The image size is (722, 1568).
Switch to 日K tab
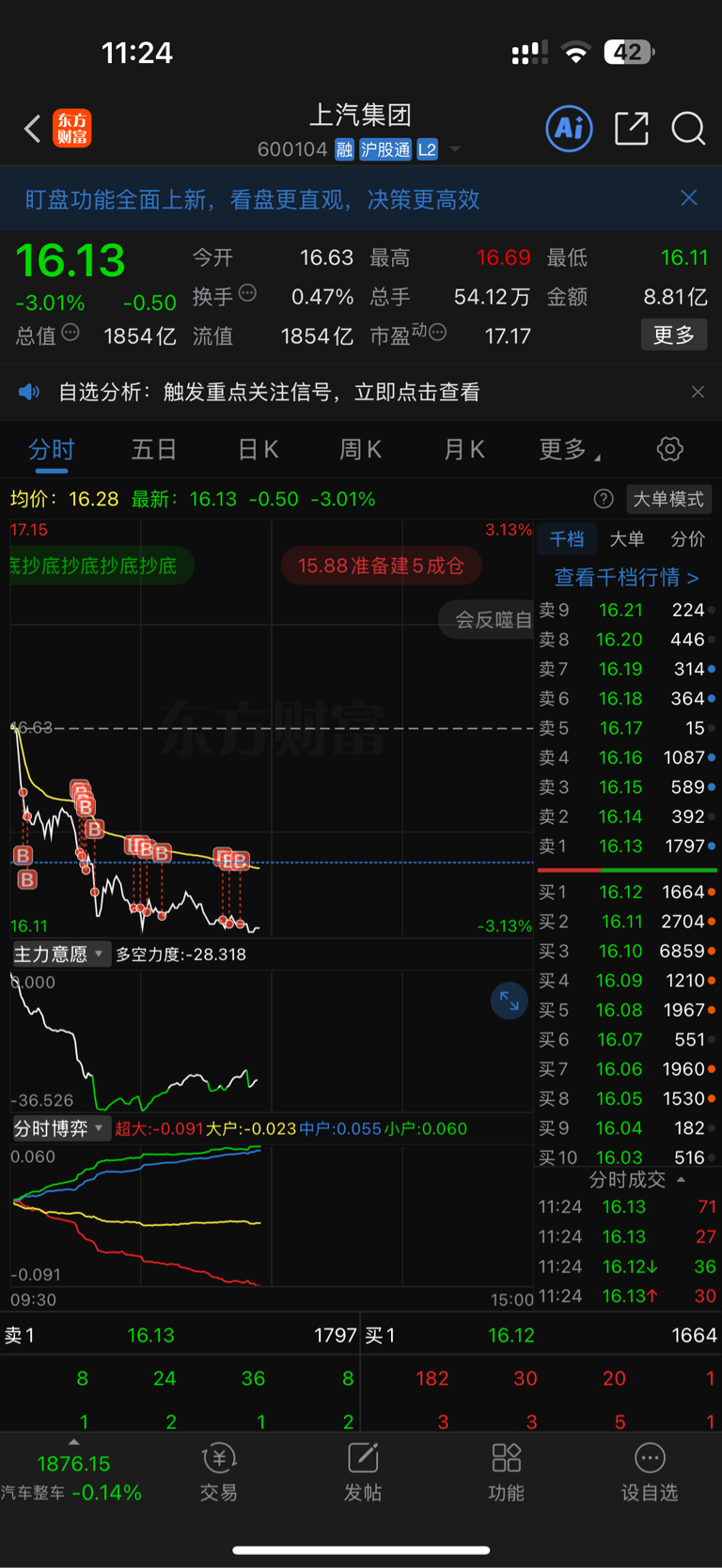258,450
